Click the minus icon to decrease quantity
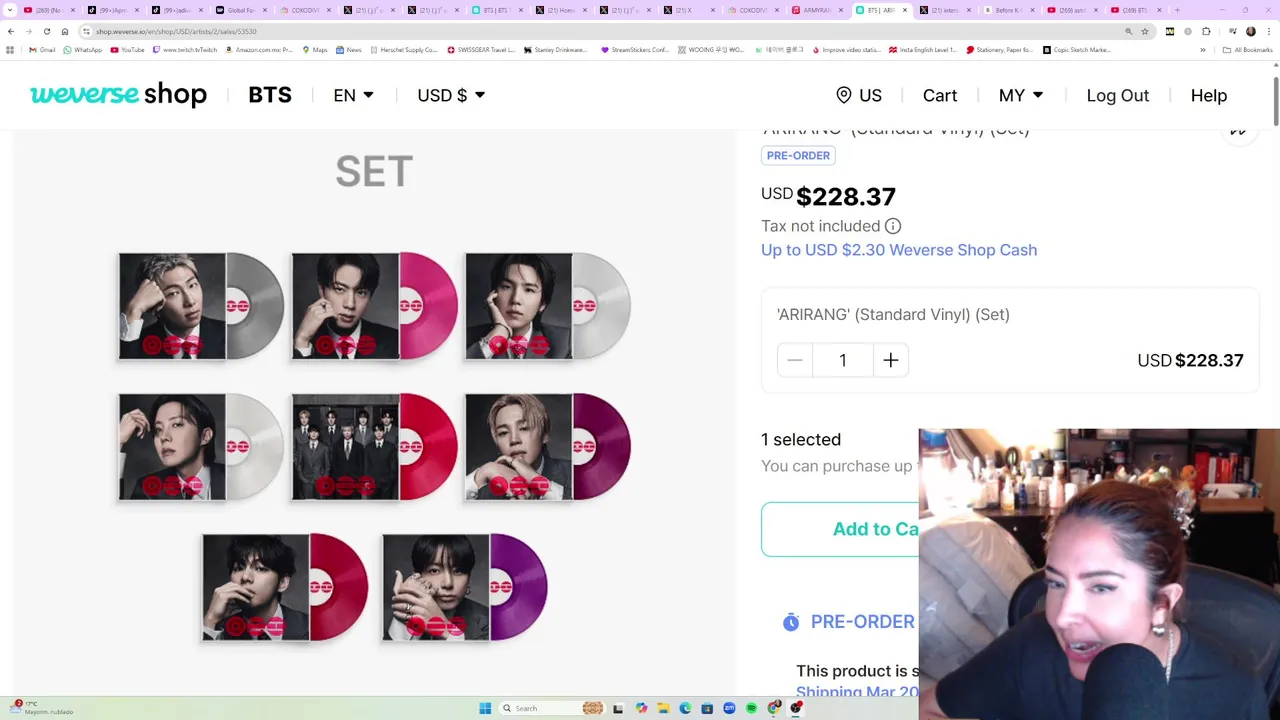 (795, 360)
